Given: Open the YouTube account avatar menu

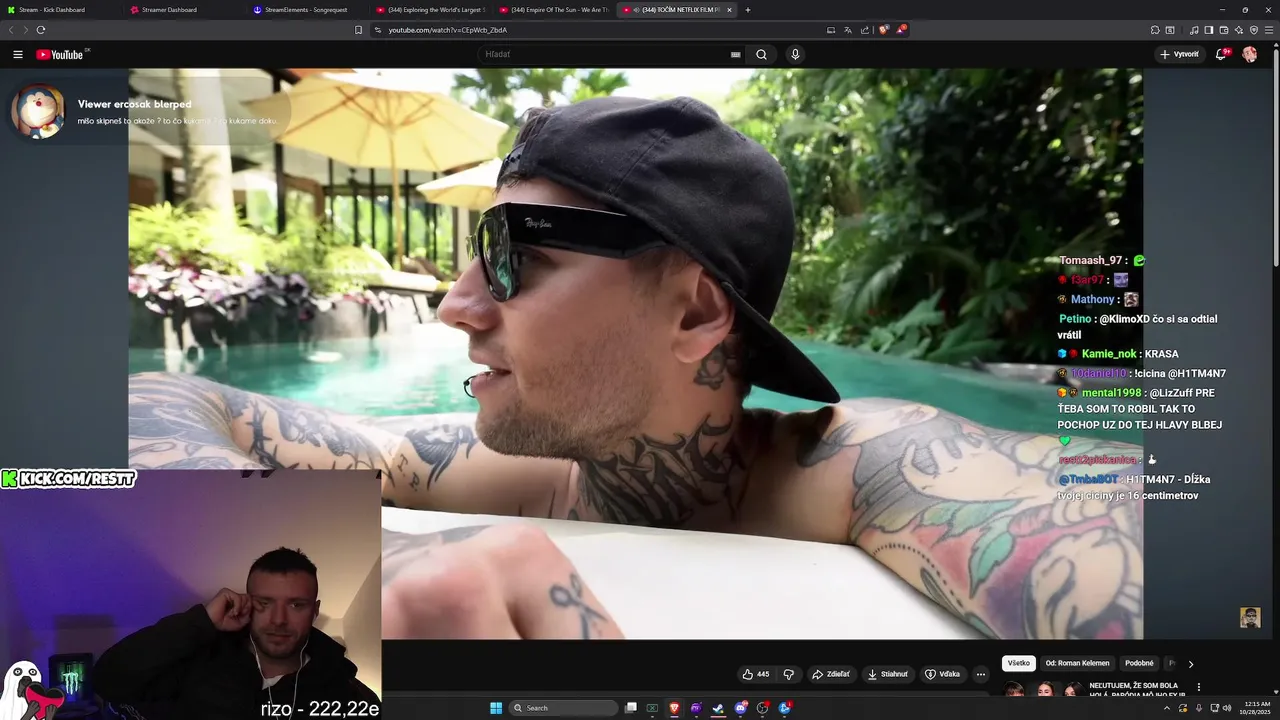Looking at the screenshot, I should tap(1250, 54).
